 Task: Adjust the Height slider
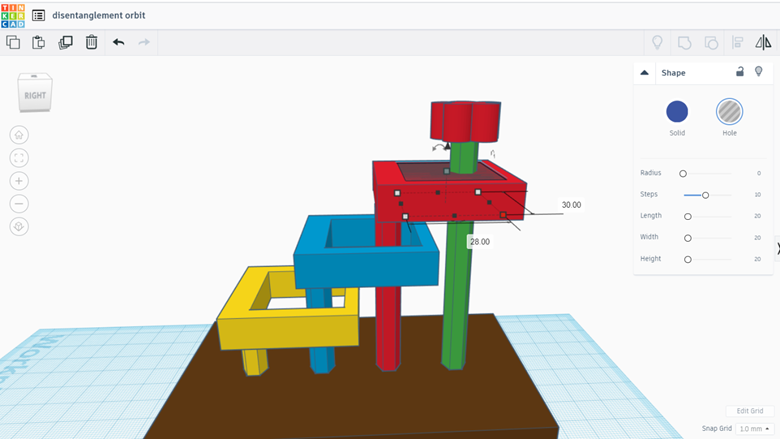pos(687,260)
